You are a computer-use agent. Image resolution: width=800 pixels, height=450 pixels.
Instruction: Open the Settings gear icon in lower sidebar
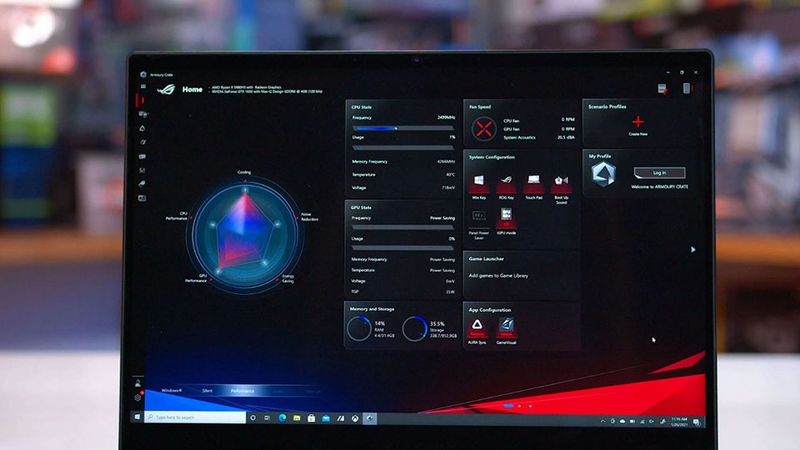click(x=138, y=397)
